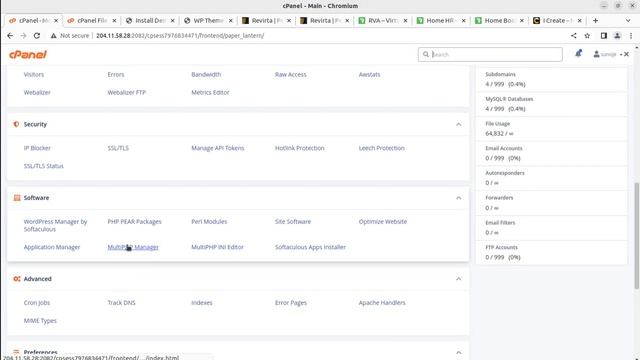Switch to the RVA Virtual tab
The width and height of the screenshot is (640, 360).
pos(382,20)
